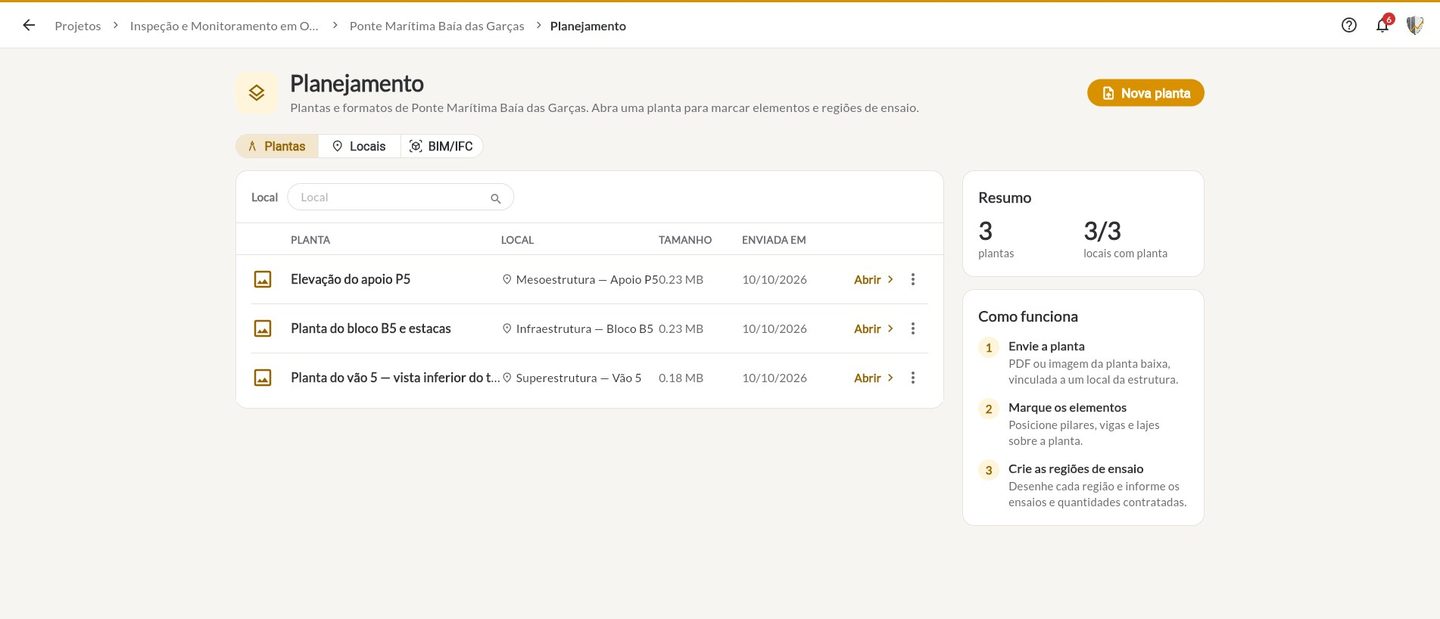This screenshot has width=1440, height=619.
Task: Click image icon for Planta do vão 5
Action: pyautogui.click(x=263, y=378)
